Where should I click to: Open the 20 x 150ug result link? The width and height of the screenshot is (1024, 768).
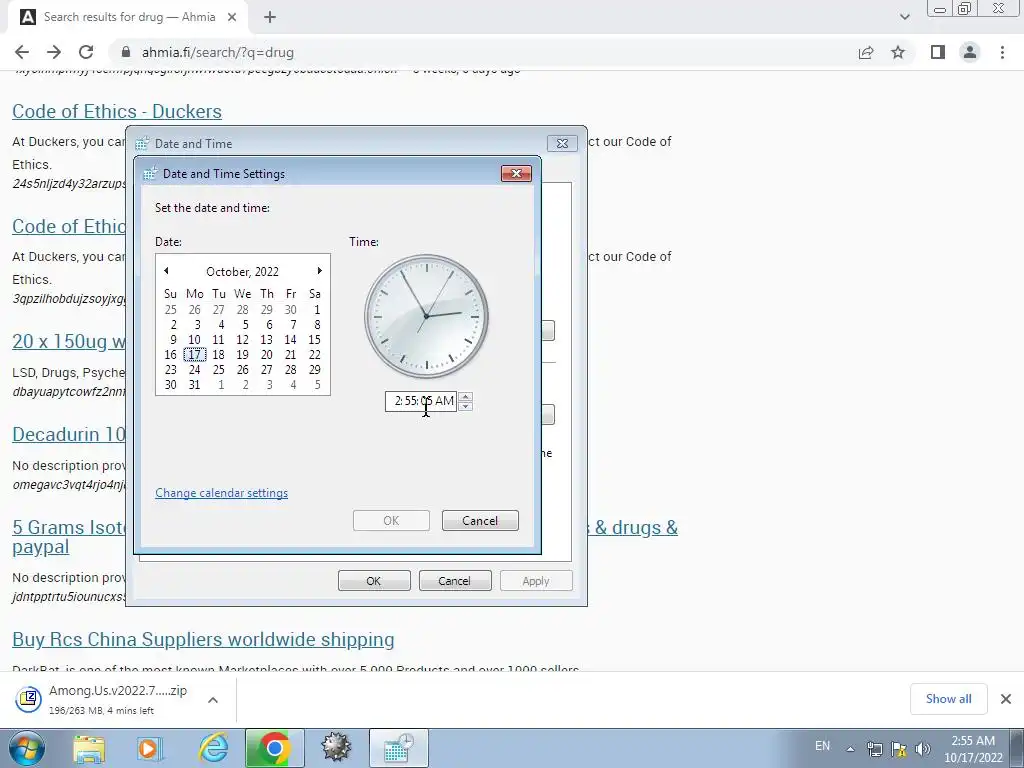pos(69,341)
